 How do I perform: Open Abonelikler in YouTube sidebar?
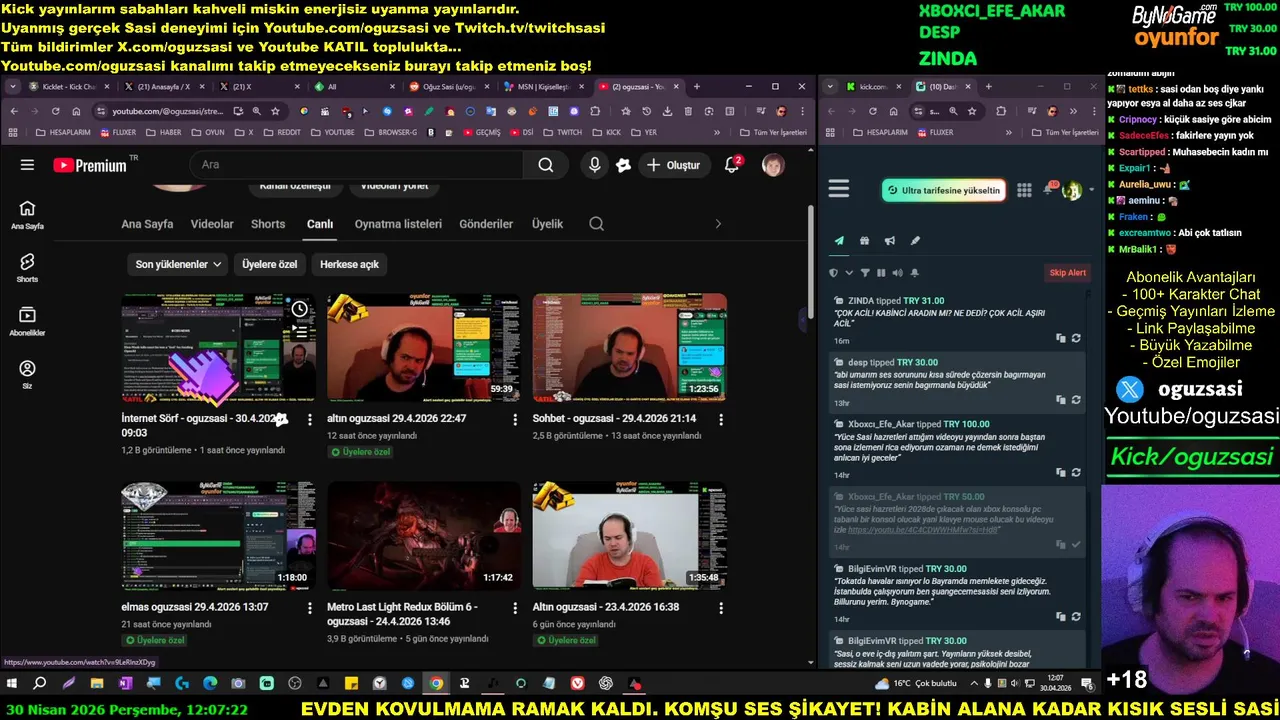tap(27, 321)
